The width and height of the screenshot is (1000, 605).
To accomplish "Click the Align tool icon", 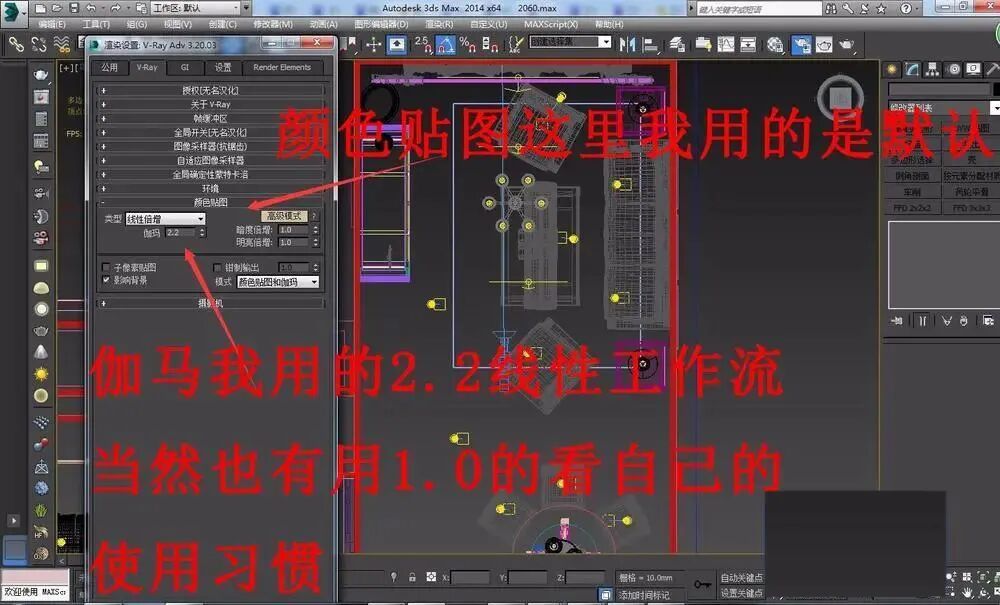I will tap(651, 44).
